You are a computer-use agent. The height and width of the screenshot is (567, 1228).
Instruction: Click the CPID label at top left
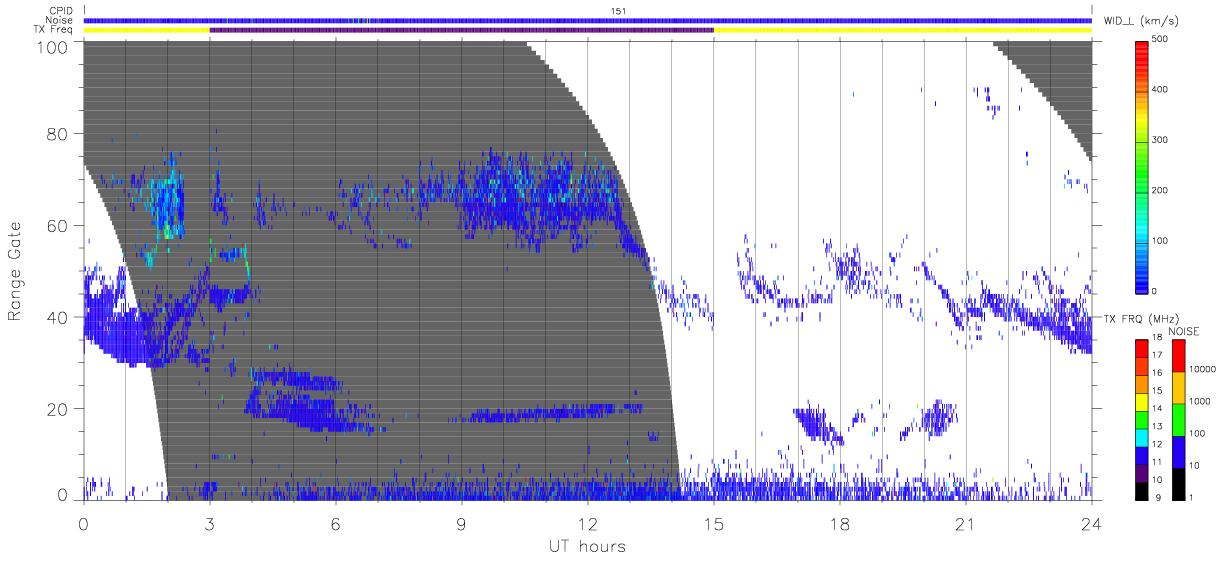61,11
